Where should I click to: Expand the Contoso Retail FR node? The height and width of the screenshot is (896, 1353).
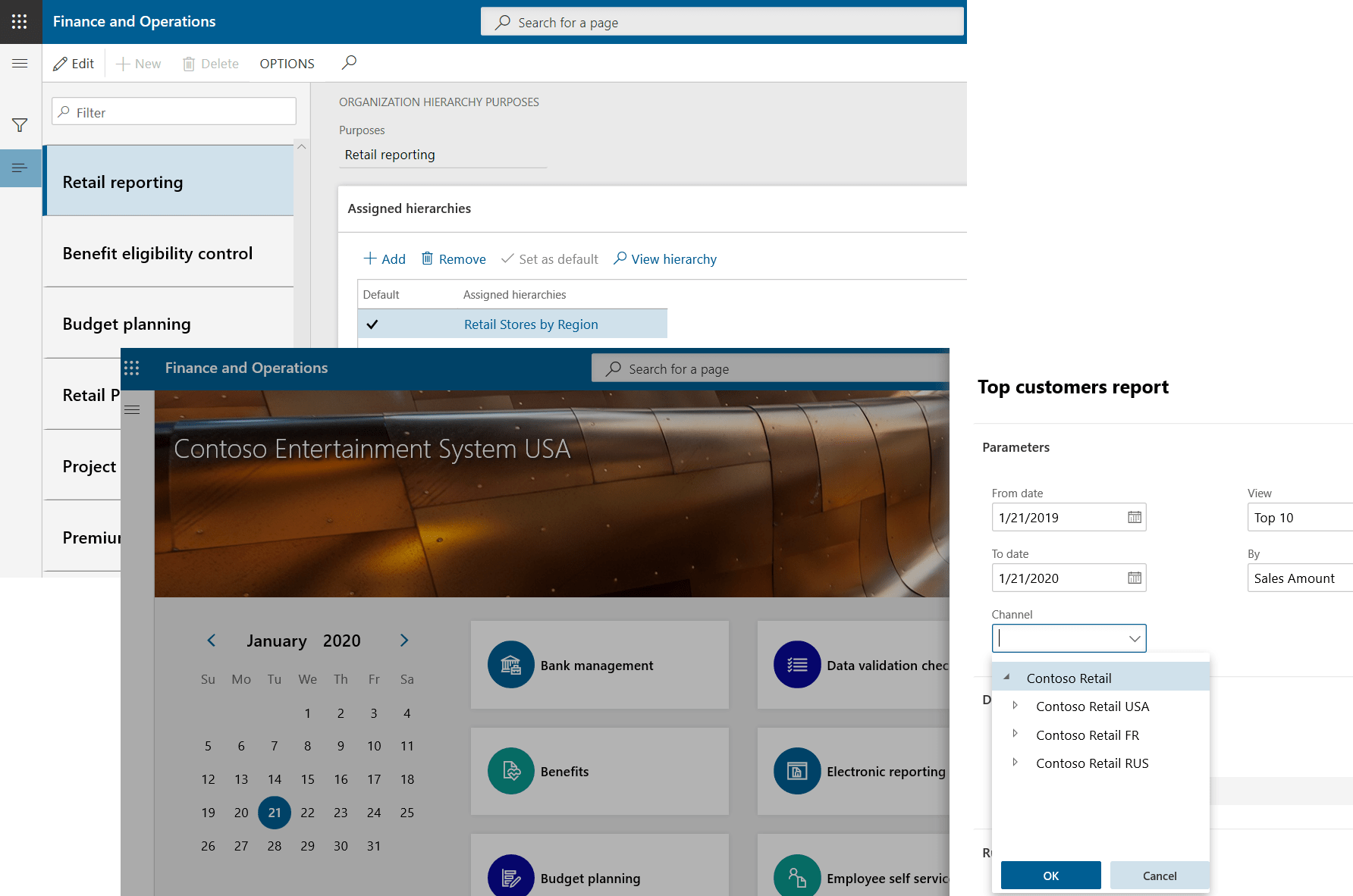(x=1015, y=734)
